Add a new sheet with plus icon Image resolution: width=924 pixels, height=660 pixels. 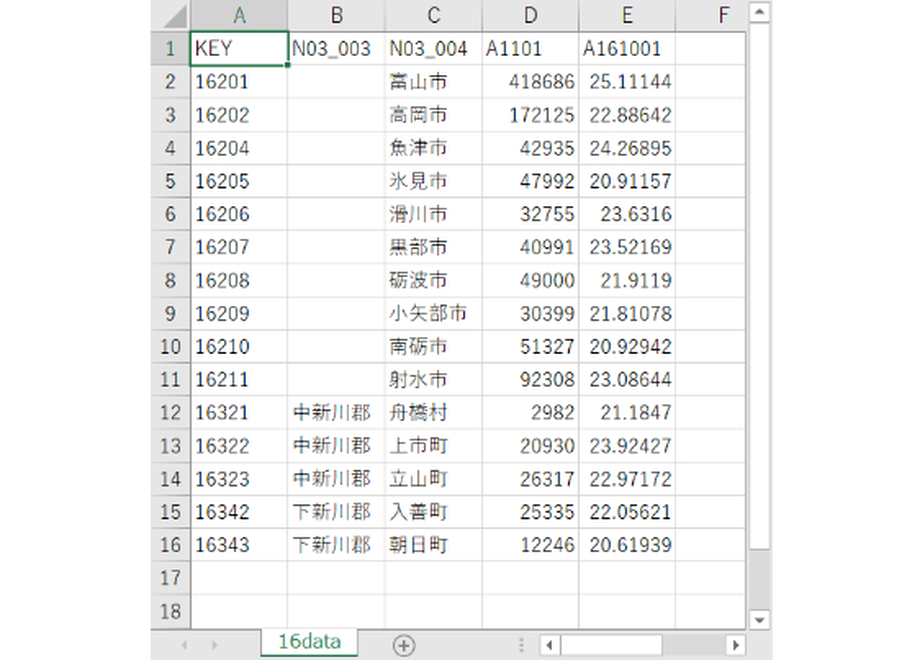pyautogui.click(x=404, y=645)
